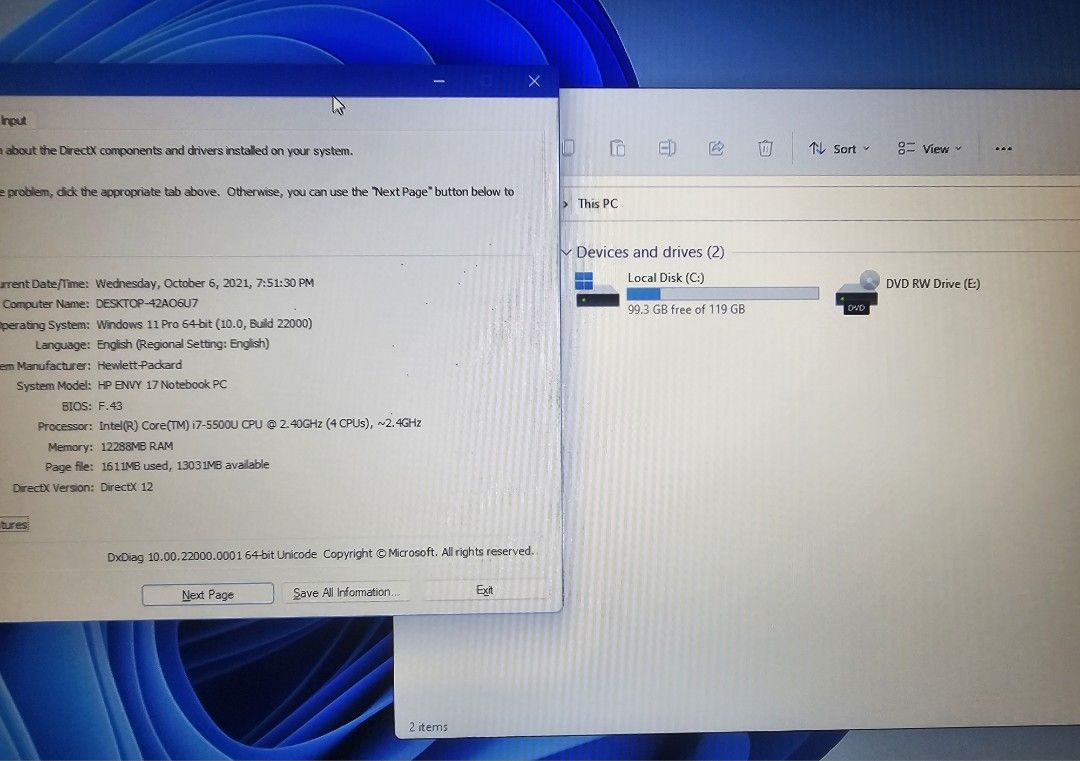The width and height of the screenshot is (1080, 761).
Task: Click Save All Information button in DxDiag
Action: 346,592
